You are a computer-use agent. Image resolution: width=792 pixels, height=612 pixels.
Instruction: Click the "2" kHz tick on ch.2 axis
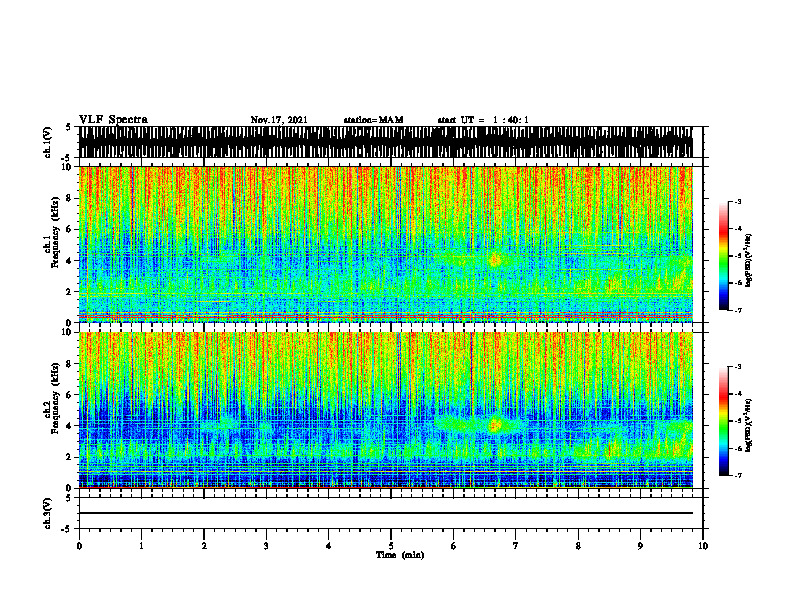[70, 457]
